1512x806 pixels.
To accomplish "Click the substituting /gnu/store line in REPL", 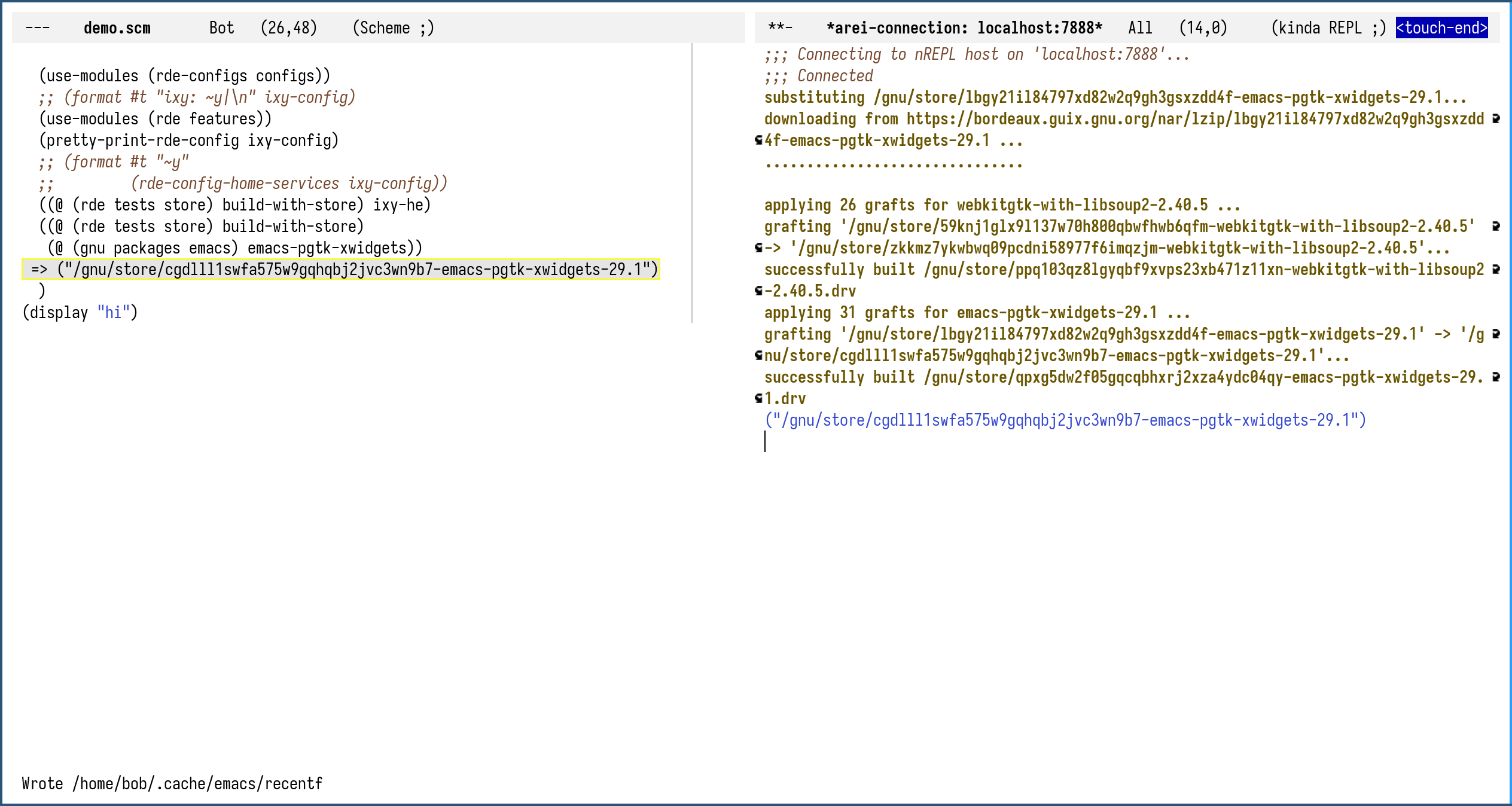I will tap(1115, 97).
